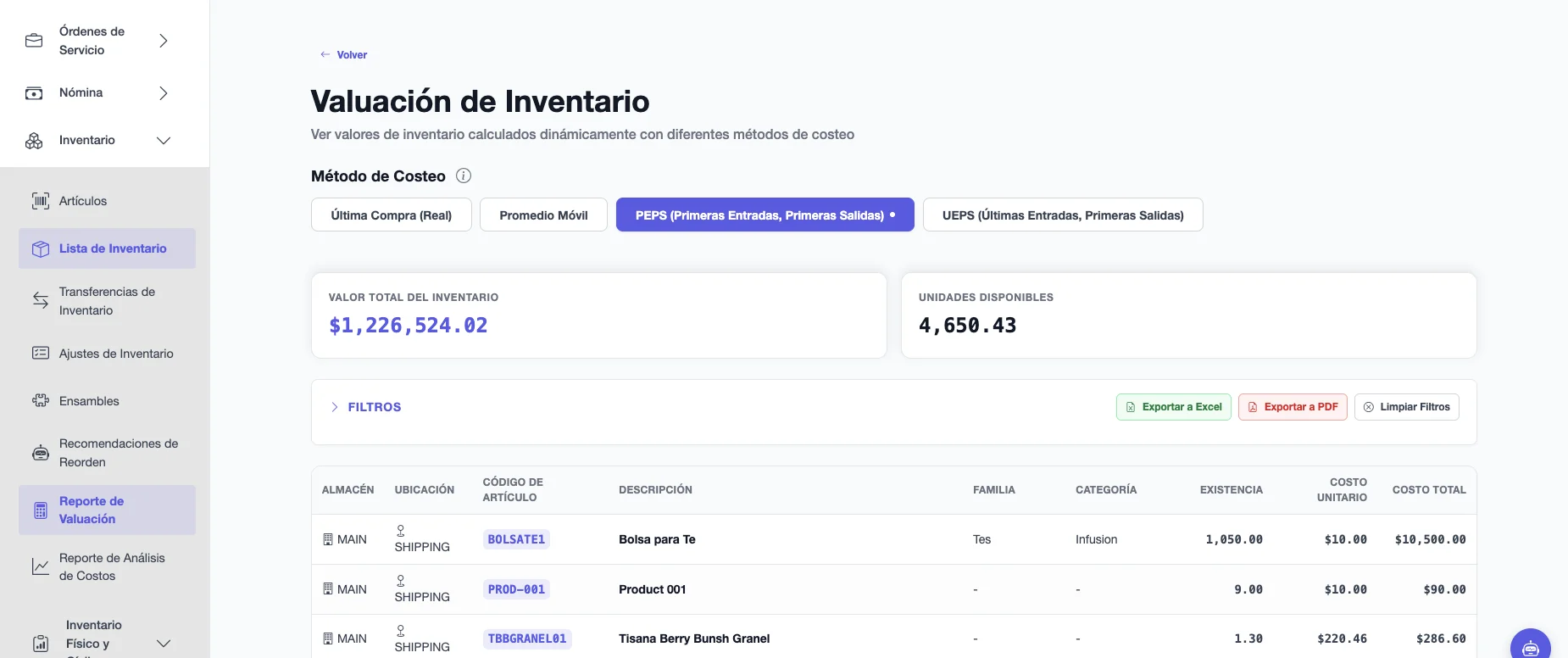
Task: Click the Ajustes de Inventario icon
Action: pyautogui.click(x=41, y=353)
